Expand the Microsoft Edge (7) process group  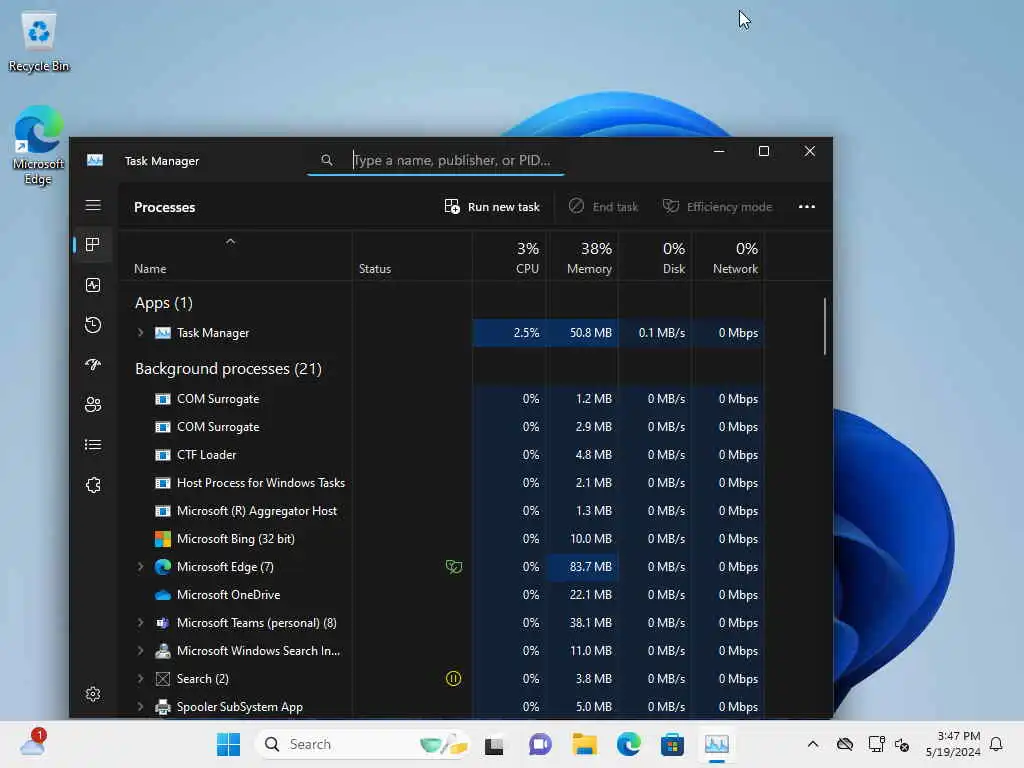[140, 567]
